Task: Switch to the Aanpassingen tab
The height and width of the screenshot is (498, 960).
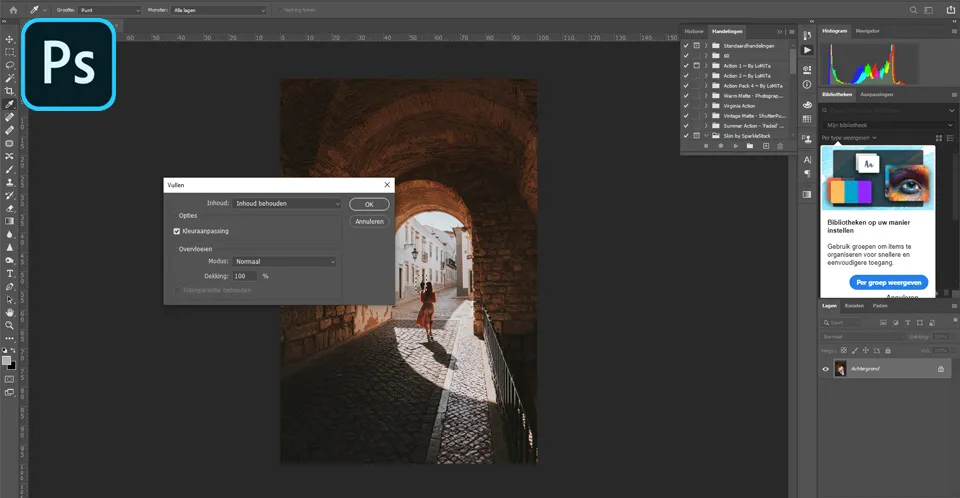Action: click(876, 94)
